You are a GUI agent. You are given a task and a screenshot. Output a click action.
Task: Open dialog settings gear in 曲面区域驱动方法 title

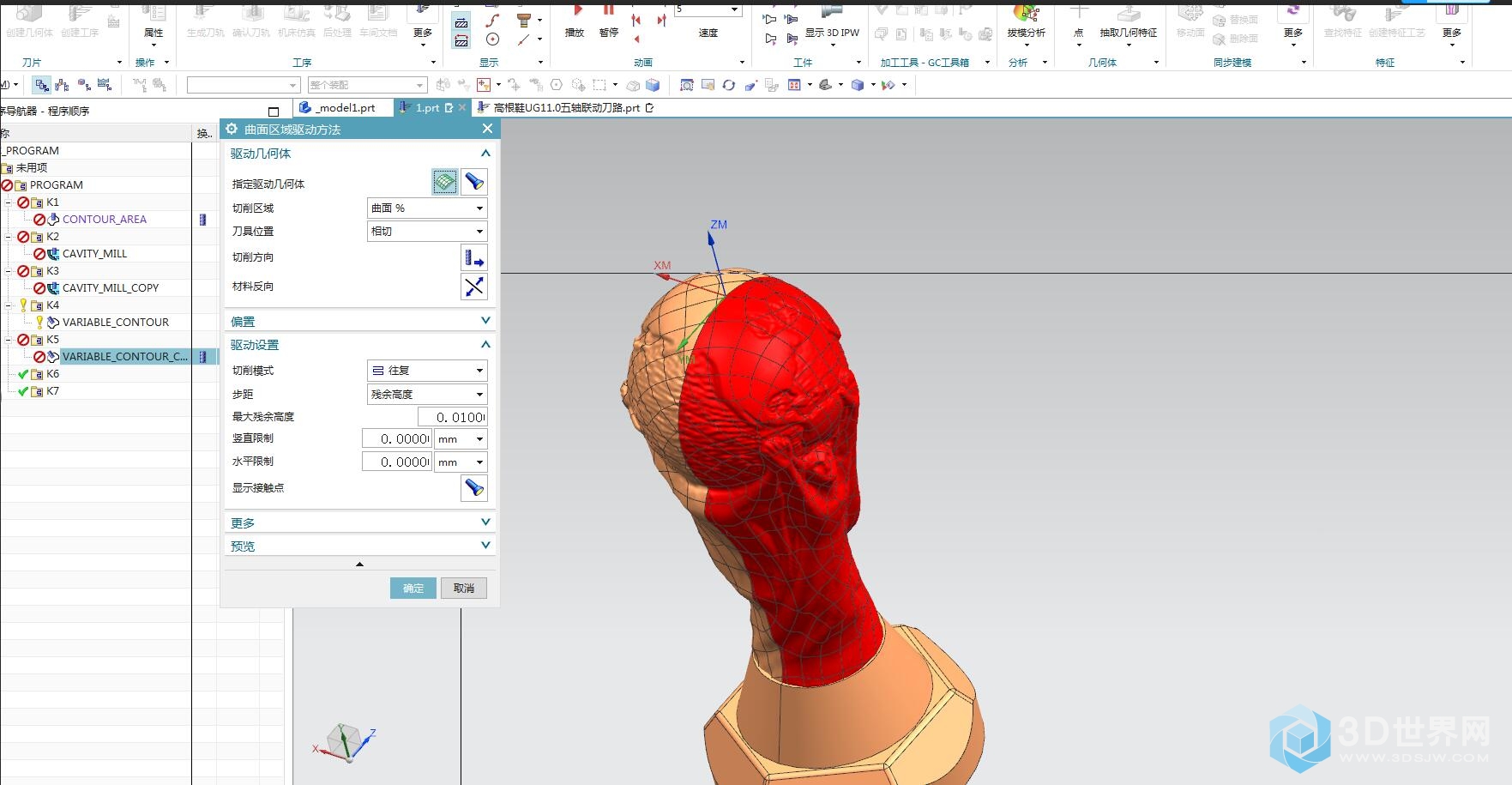click(x=232, y=129)
